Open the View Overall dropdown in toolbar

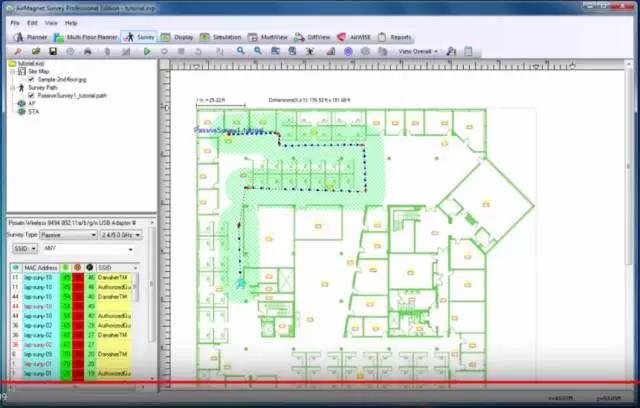pos(417,50)
